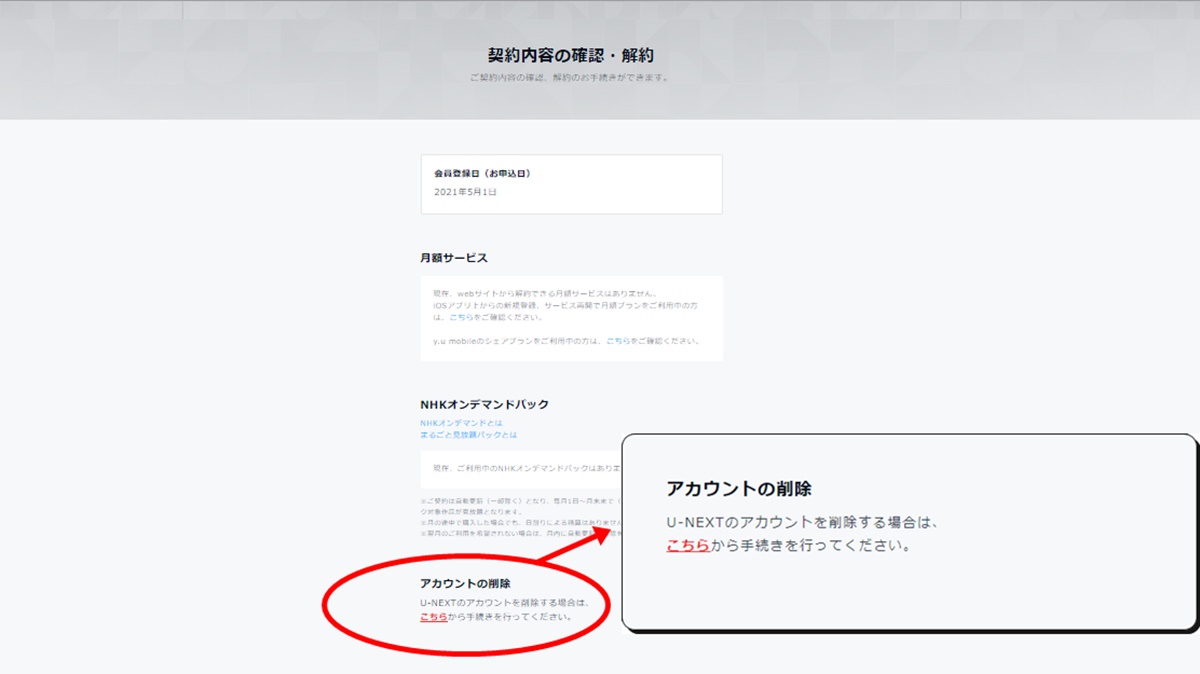
Task: Open the まるごと見放題パックとは link
Action: [x=469, y=435]
